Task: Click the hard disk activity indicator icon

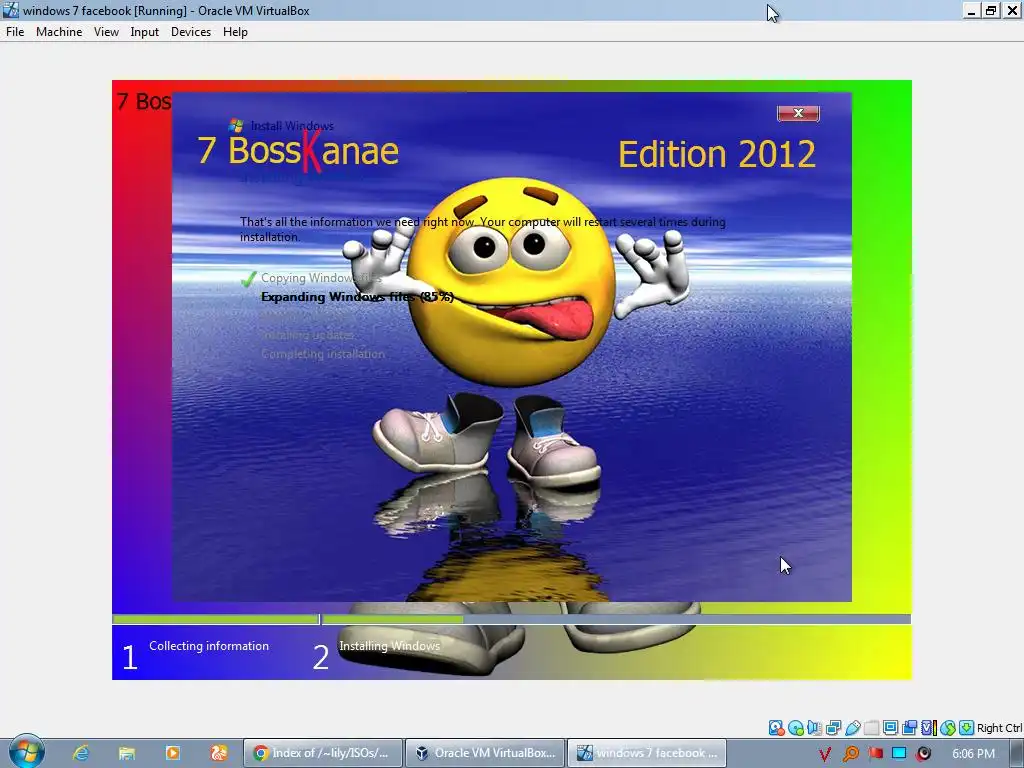Action: [776, 728]
